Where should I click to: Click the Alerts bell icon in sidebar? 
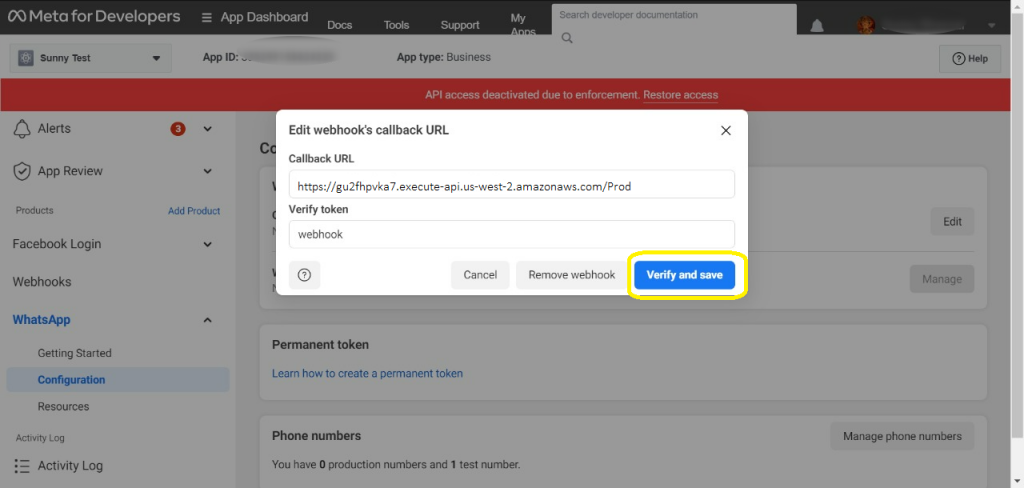pos(22,129)
